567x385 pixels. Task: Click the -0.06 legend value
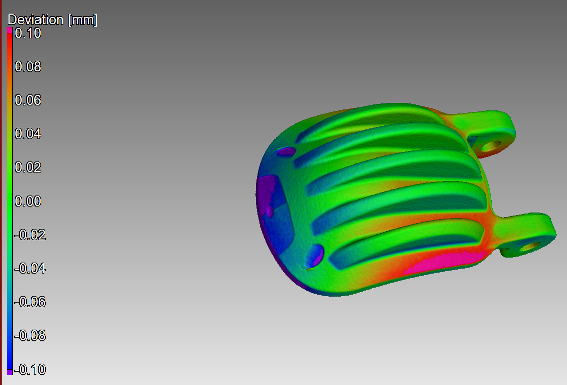30,302
